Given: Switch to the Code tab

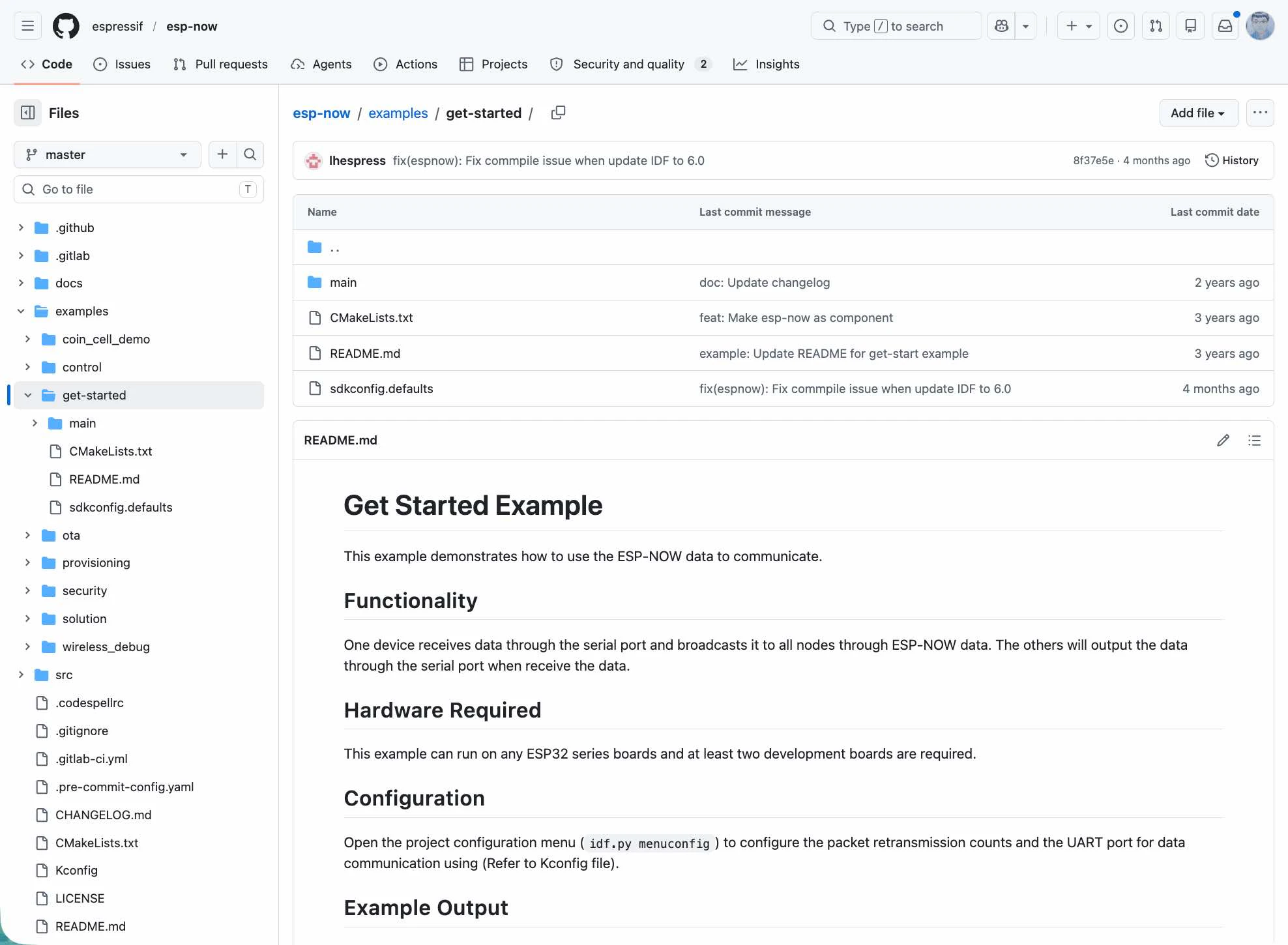Looking at the screenshot, I should pos(47,64).
